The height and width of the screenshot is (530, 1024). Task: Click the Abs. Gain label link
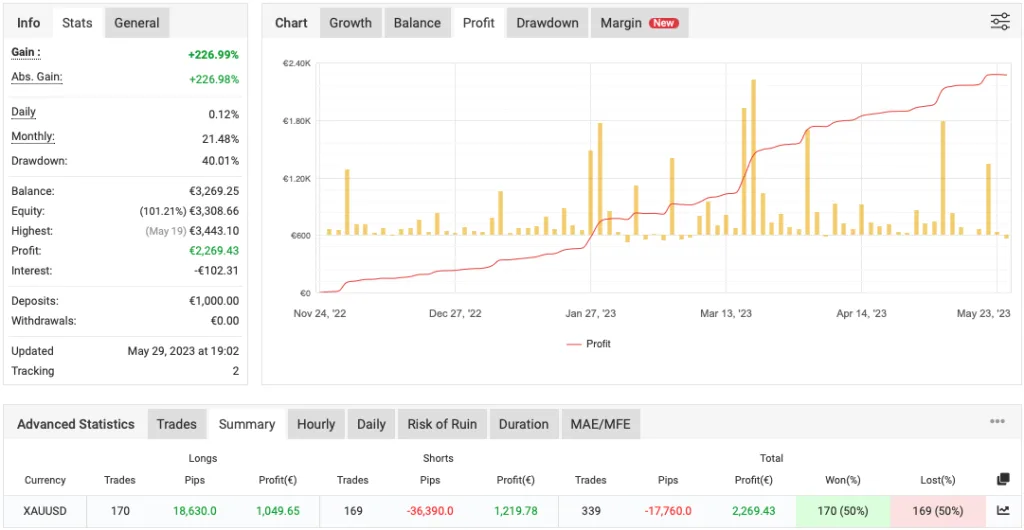37,78
